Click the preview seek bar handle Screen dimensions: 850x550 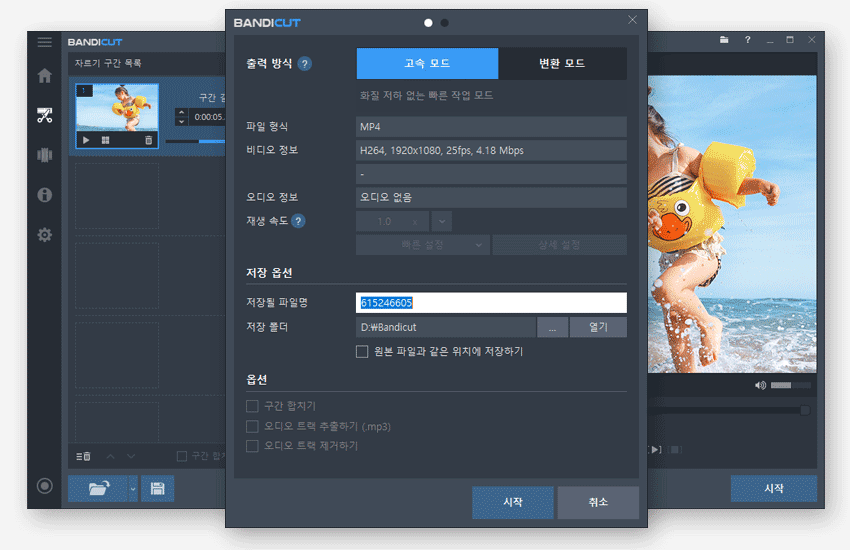coord(805,410)
